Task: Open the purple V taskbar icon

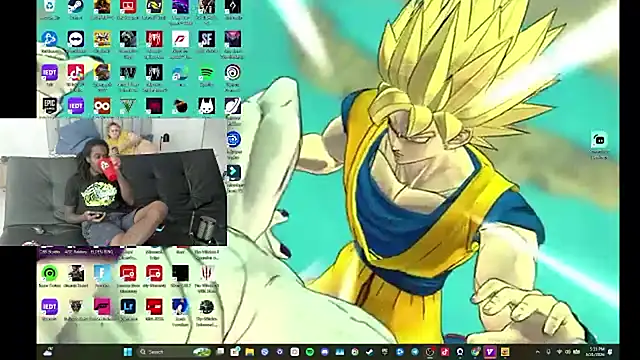Action: (490, 352)
